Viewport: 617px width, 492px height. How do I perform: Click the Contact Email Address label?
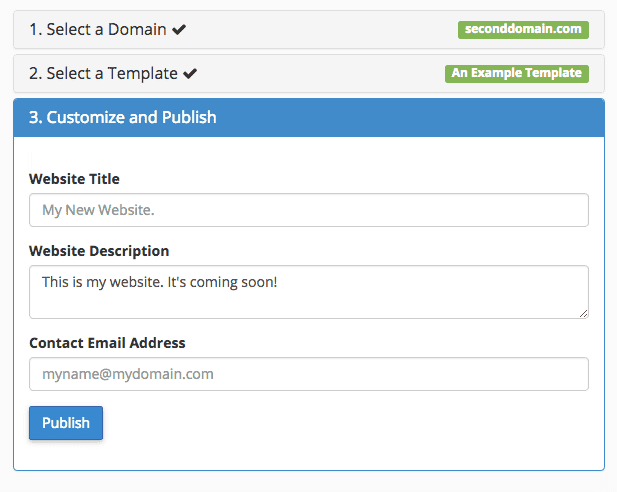107,343
